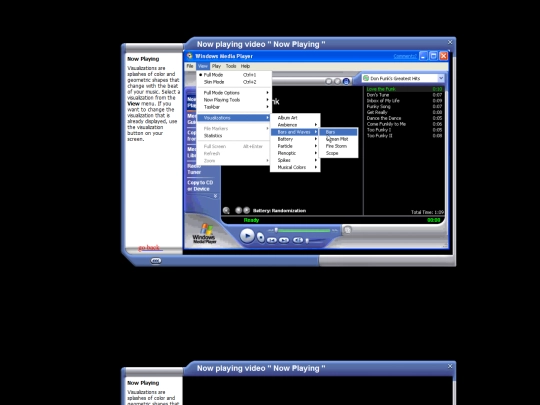Open the Play menu
The width and height of the screenshot is (540, 405).
tap(216, 66)
